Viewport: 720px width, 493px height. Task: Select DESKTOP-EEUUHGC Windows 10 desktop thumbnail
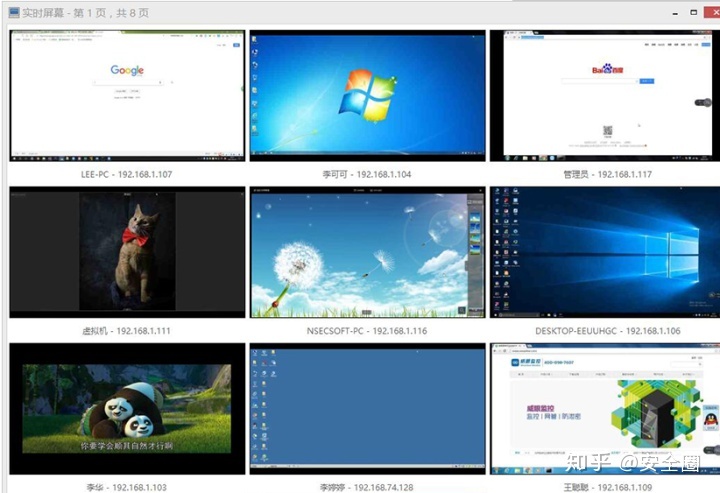[x=605, y=252]
